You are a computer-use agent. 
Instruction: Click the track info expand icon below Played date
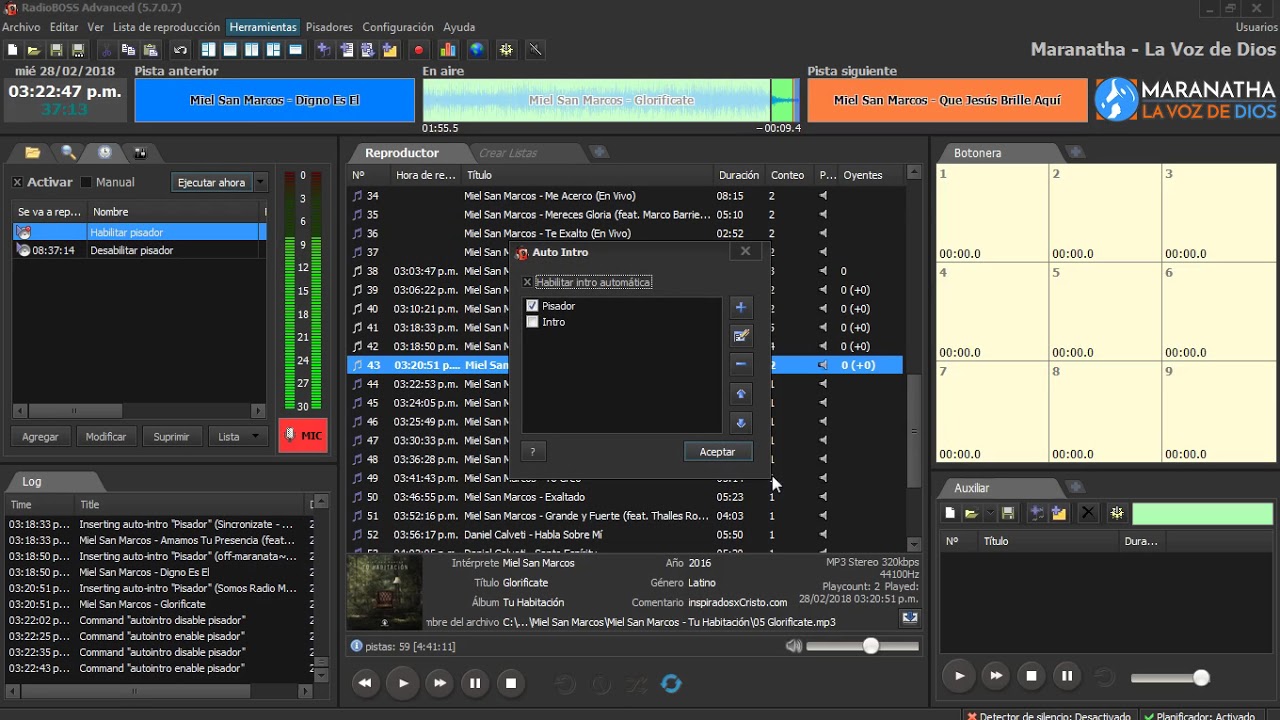[x=909, y=618]
